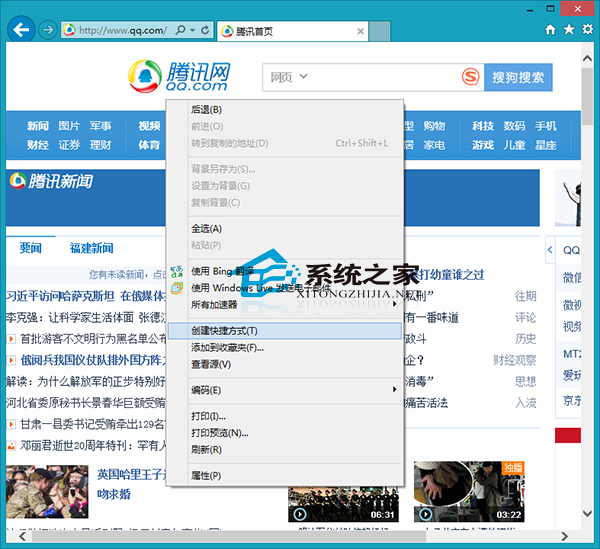Click the picture icon before 邓丽君逝世
Viewport: 600px width, 549px height.
[11, 445]
